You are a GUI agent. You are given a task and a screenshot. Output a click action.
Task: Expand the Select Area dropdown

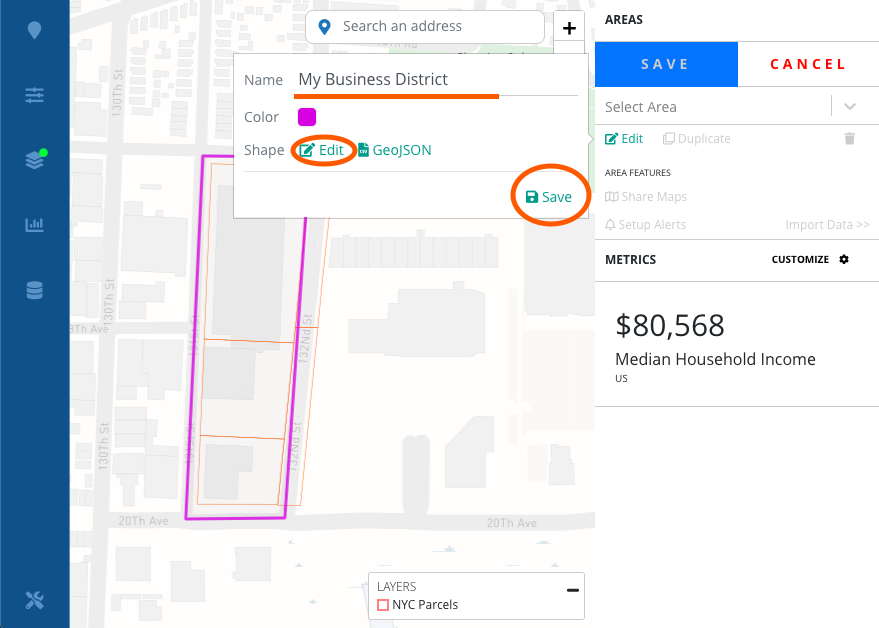click(x=849, y=107)
